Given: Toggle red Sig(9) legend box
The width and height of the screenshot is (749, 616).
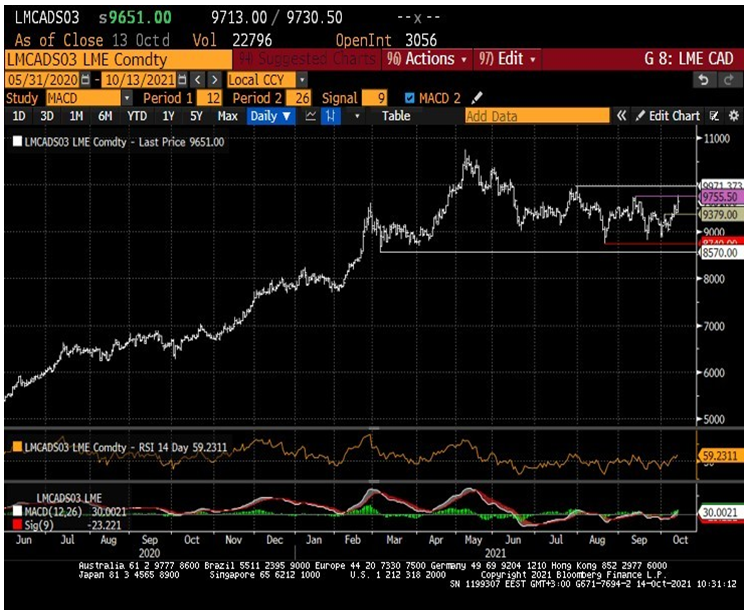Looking at the screenshot, I should 18,525.
